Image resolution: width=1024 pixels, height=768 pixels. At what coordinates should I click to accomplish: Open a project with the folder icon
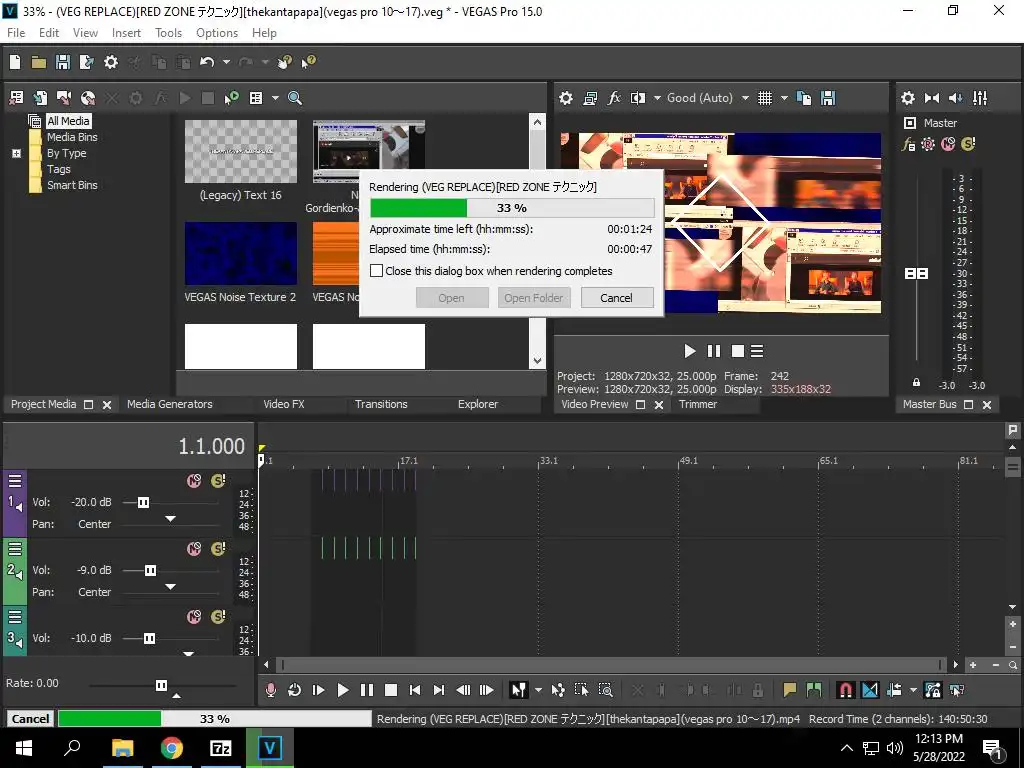click(39, 62)
